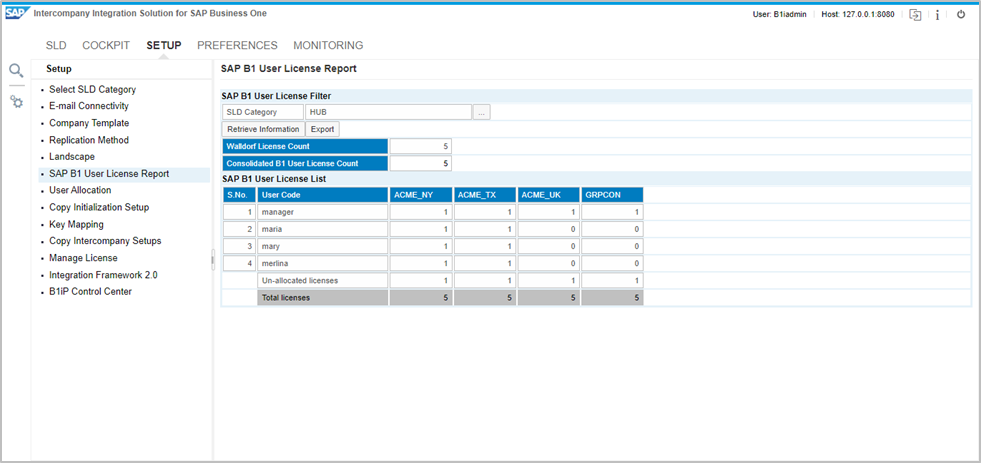The image size is (981, 463).
Task: Open SLD Category browse ellipsis button
Action: click(x=482, y=113)
